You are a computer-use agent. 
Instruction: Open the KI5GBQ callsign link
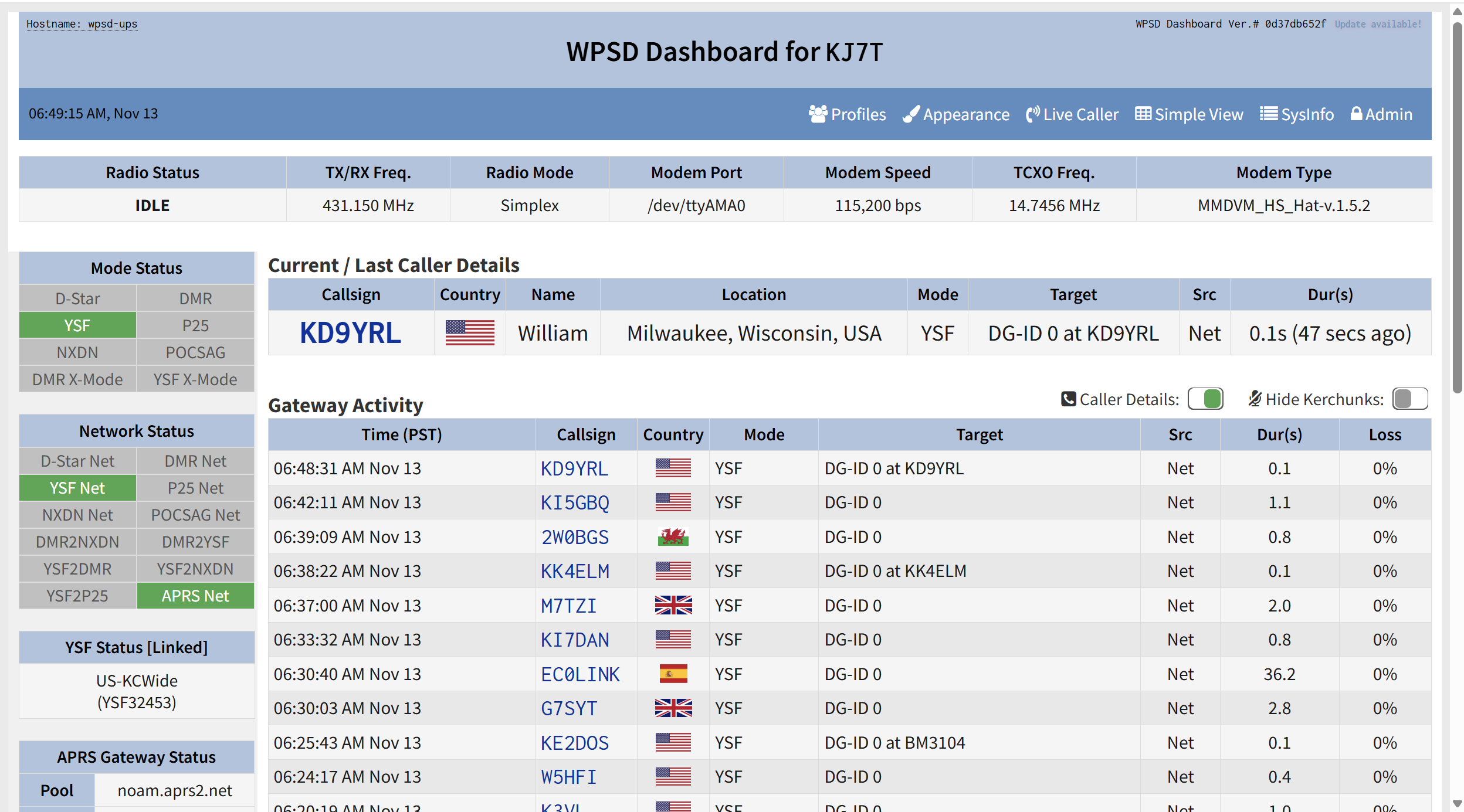point(575,503)
